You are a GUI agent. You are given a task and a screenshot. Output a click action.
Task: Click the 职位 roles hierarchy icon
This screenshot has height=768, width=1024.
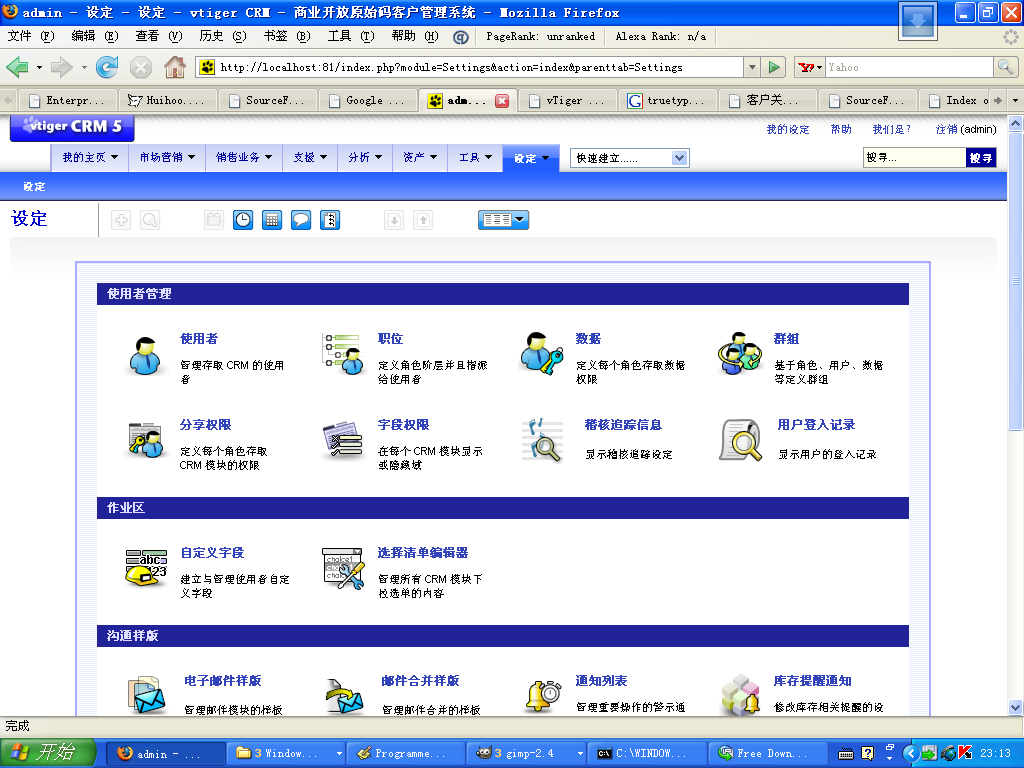342,354
